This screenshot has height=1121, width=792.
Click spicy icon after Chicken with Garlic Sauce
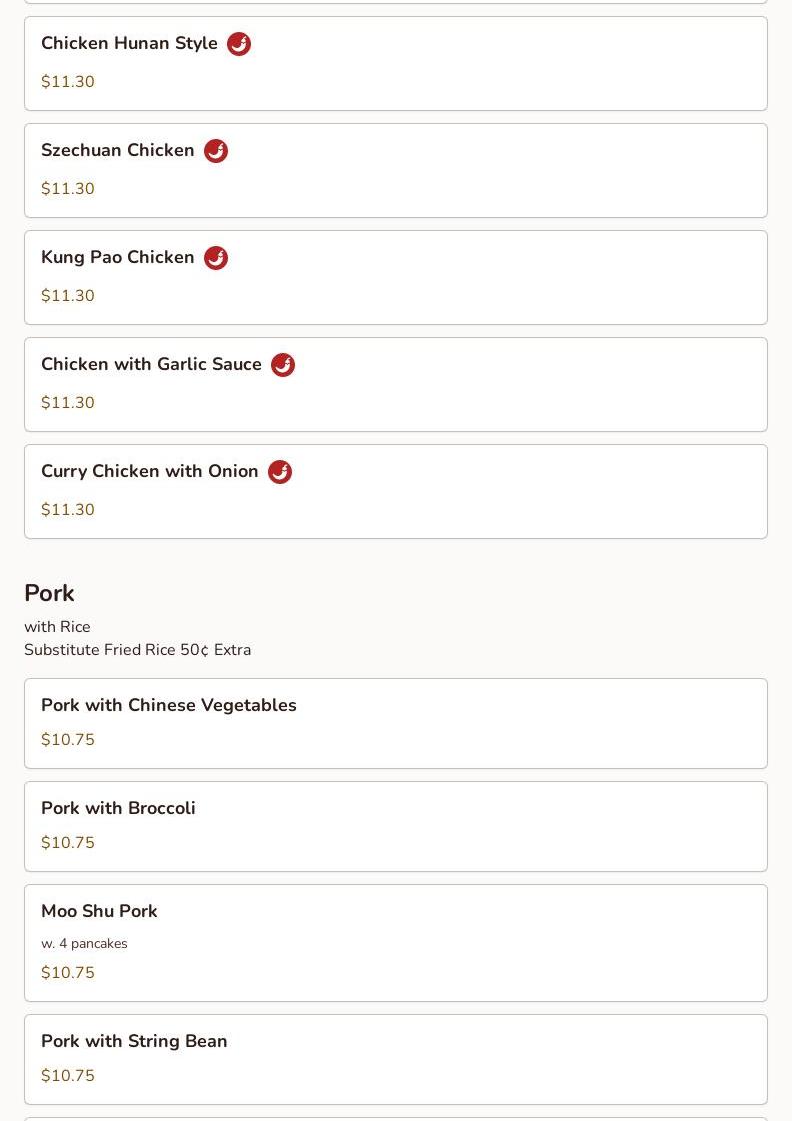pos(283,365)
